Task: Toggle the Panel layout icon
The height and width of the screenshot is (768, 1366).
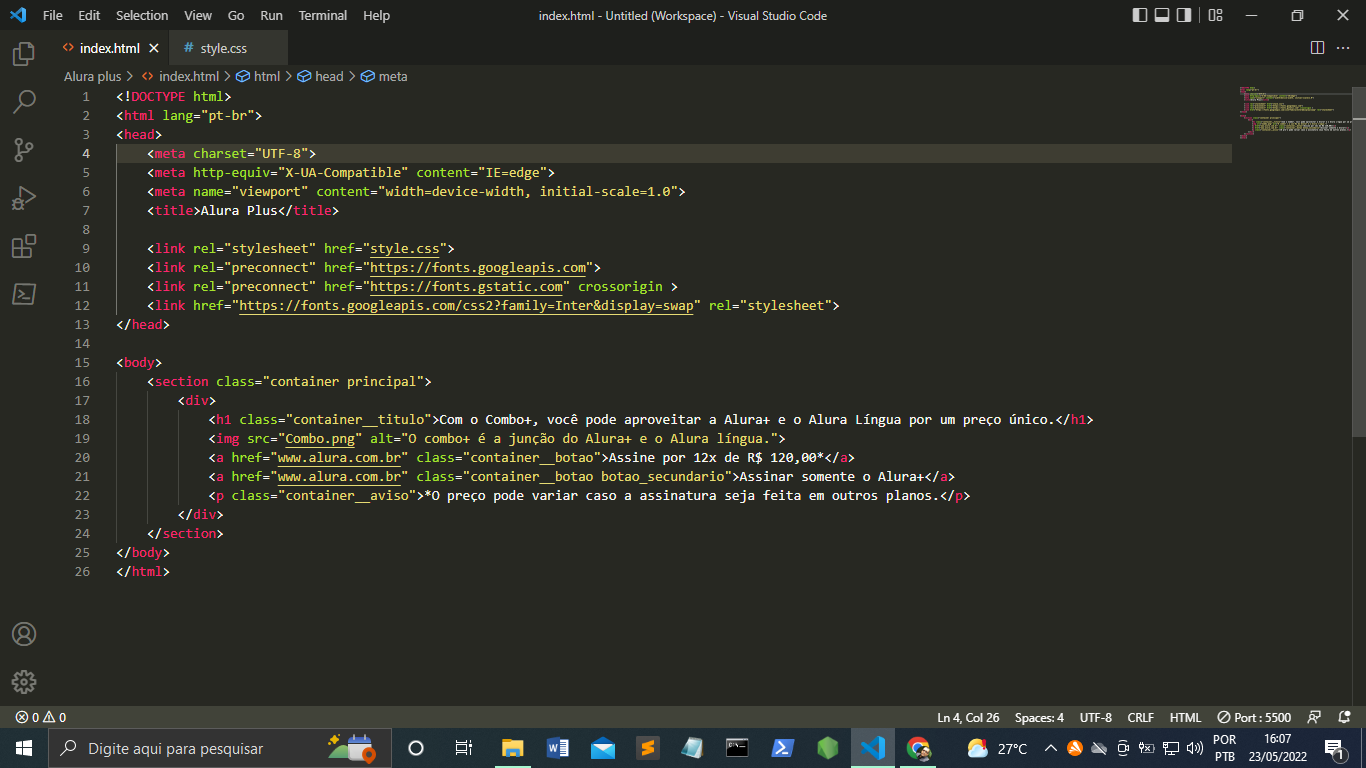Action: (x=1162, y=15)
